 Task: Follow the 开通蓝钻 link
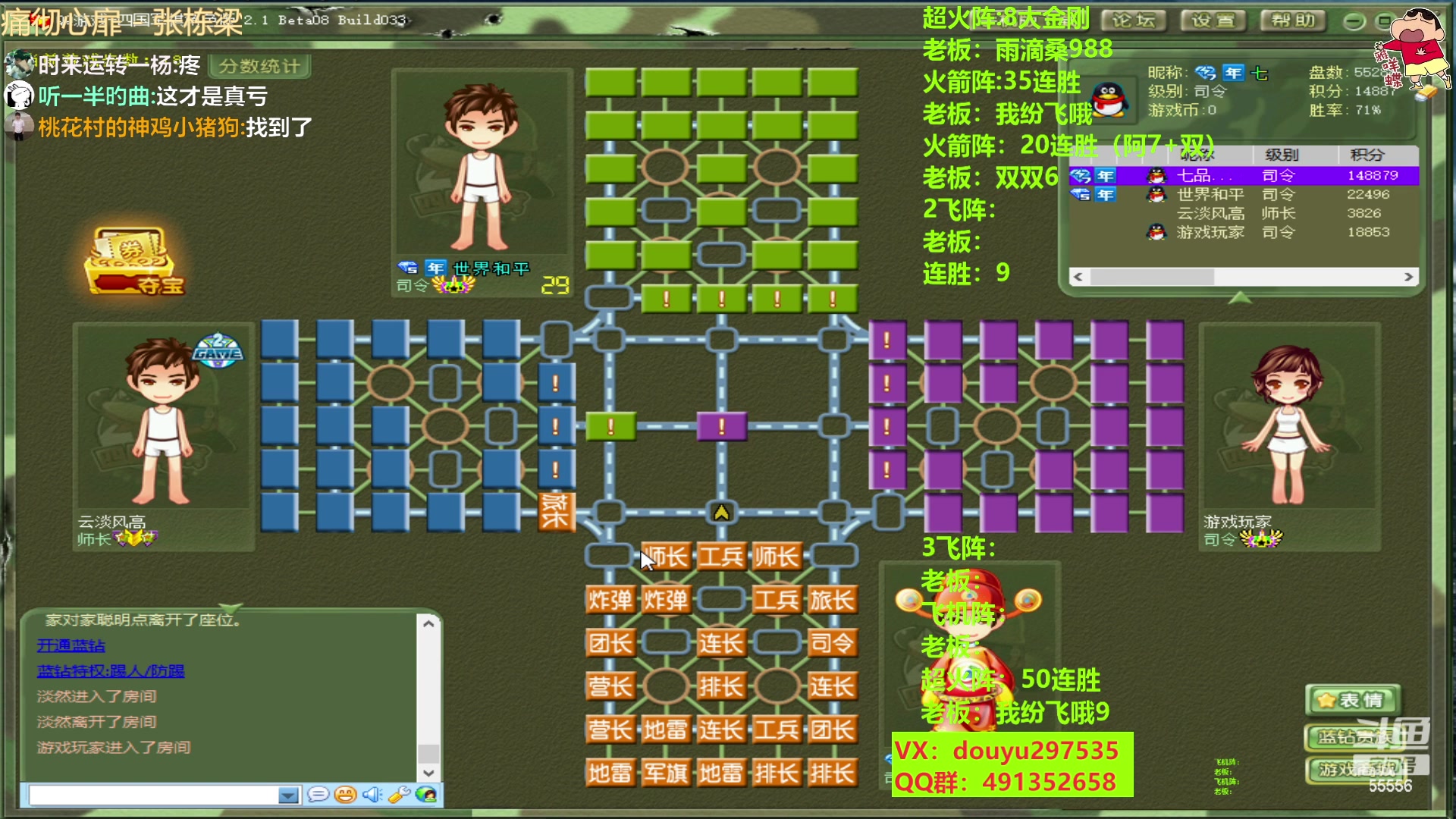point(71,645)
